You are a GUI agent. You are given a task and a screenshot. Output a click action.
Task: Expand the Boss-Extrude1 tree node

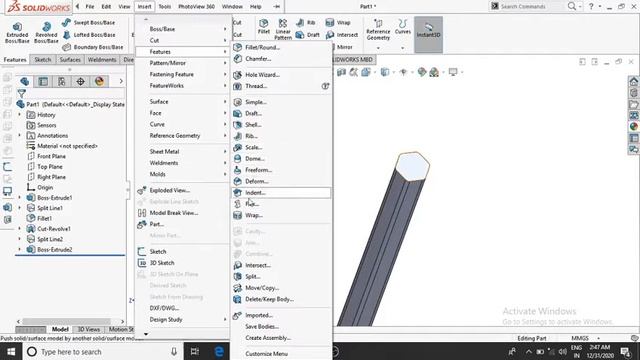[x=19, y=198]
